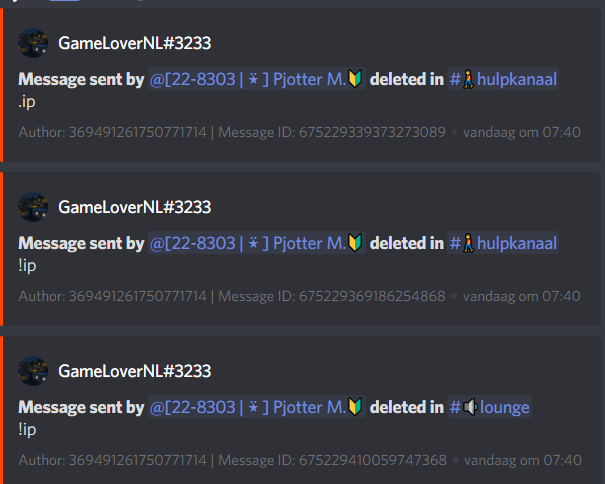Viewport: 605px width, 484px height.
Task: Go to hulpkanaal channel from first embed
Action: coord(503,79)
